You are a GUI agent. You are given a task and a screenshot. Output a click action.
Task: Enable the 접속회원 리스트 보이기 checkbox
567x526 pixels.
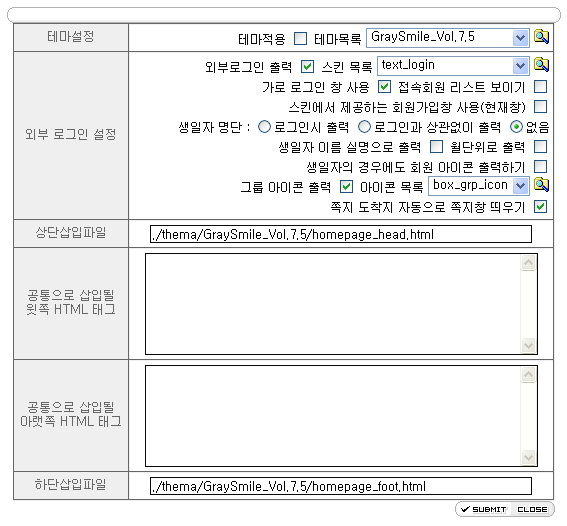[541, 87]
